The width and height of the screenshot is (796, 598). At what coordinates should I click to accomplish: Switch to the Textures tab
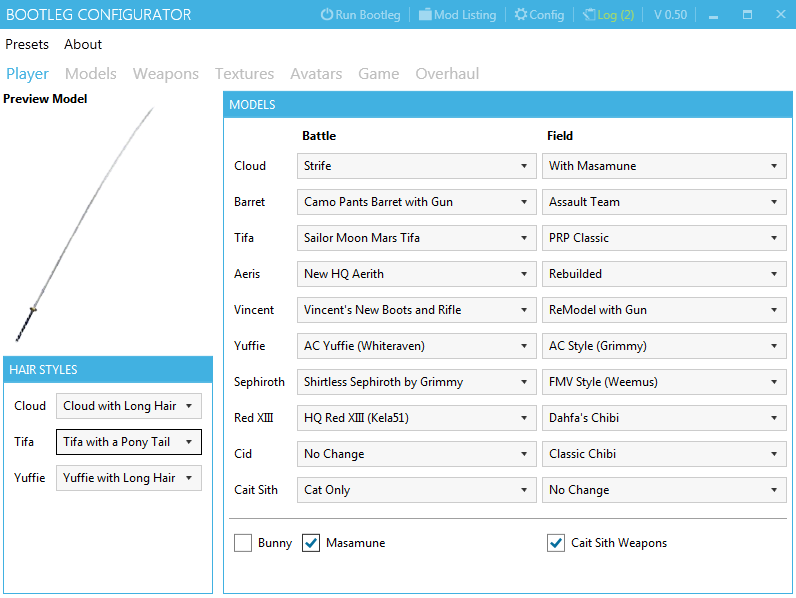[244, 74]
